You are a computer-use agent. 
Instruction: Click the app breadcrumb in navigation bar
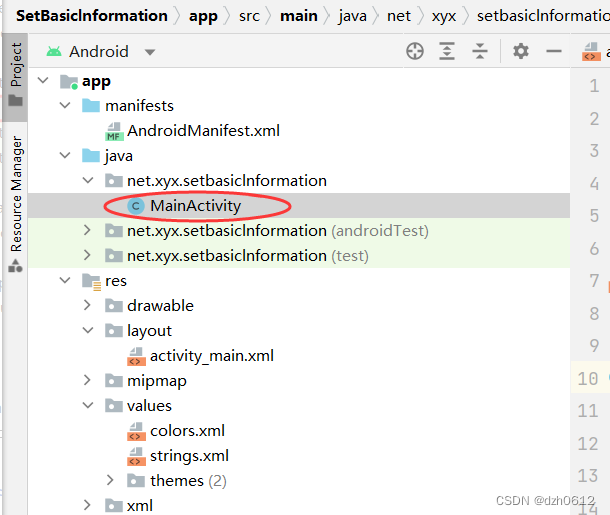click(x=203, y=16)
